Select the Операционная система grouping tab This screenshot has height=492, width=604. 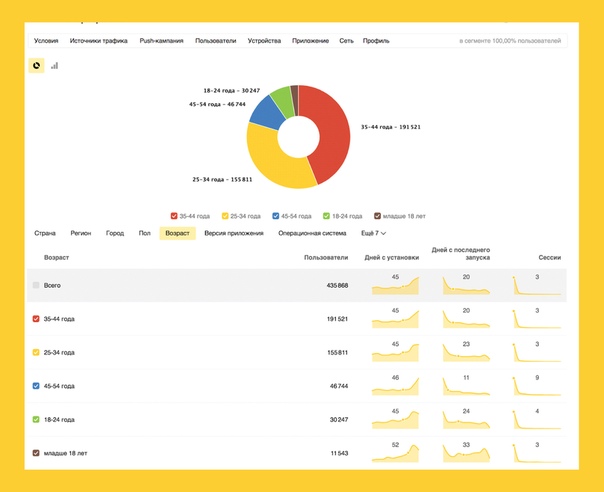click(x=312, y=233)
